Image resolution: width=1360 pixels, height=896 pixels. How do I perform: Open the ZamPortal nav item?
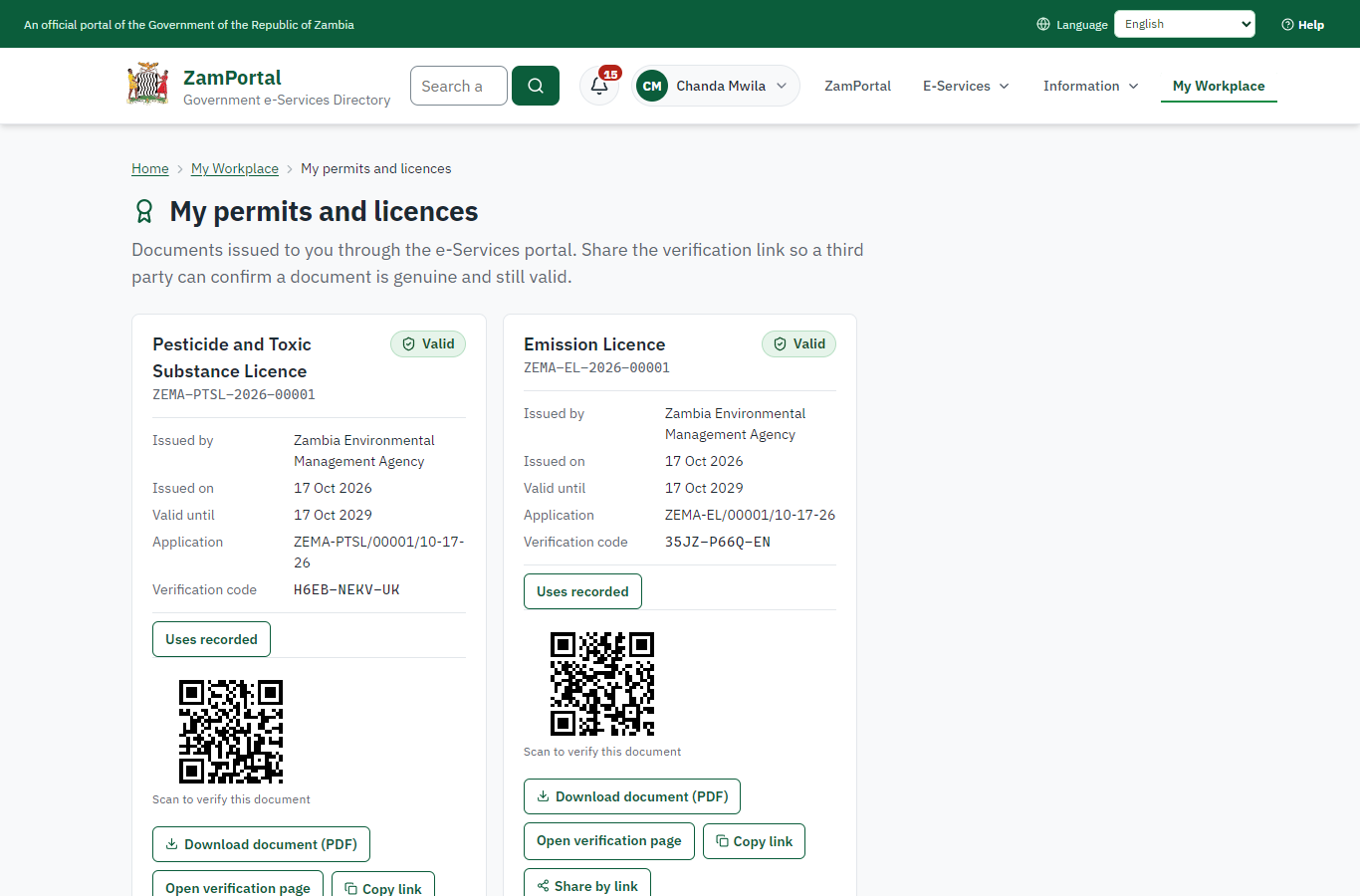click(x=857, y=86)
